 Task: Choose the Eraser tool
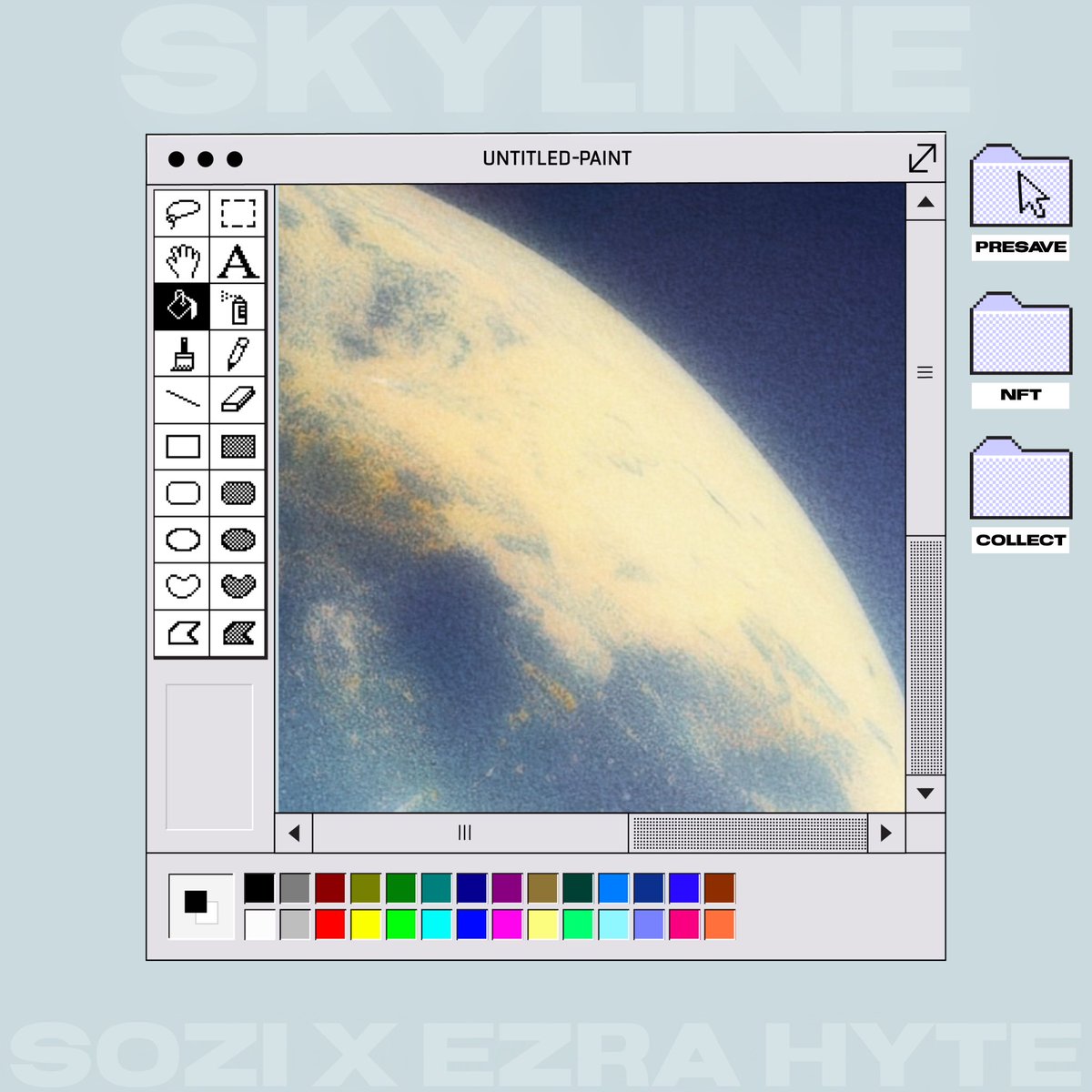click(x=238, y=399)
